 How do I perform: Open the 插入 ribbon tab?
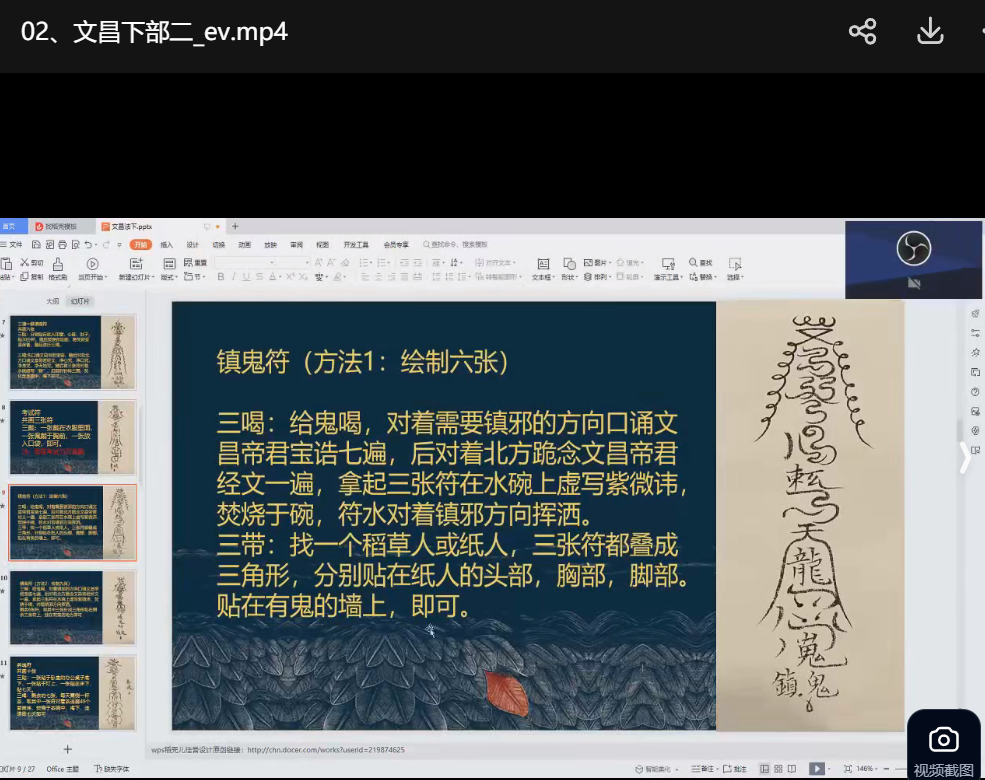coord(166,244)
